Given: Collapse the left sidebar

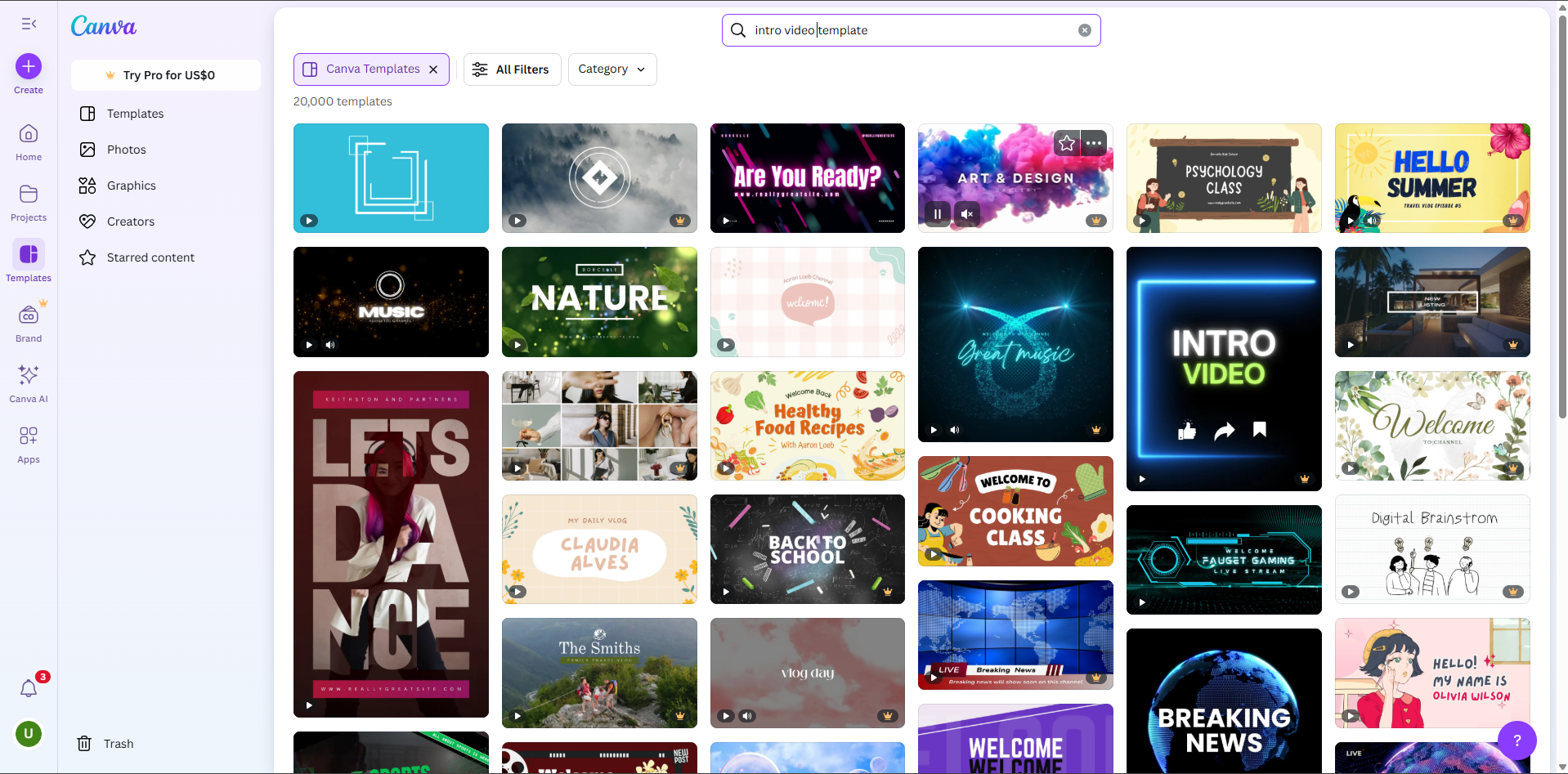Looking at the screenshot, I should click(29, 24).
